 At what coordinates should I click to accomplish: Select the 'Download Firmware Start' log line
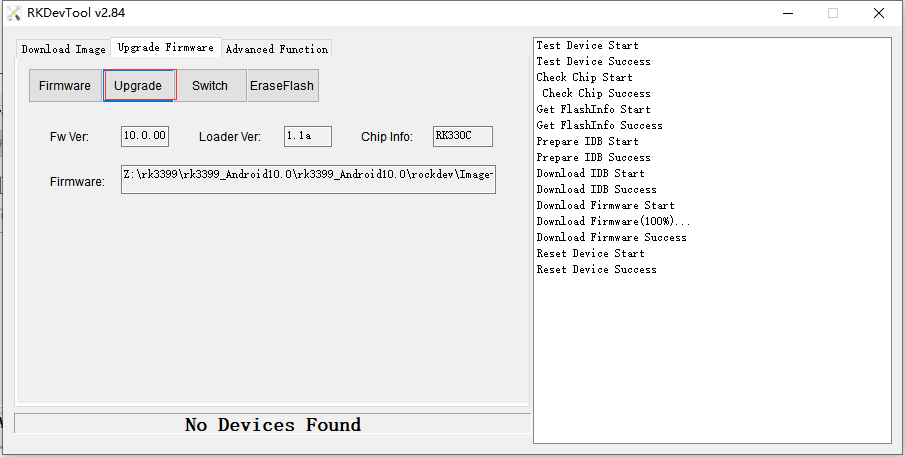(605, 205)
